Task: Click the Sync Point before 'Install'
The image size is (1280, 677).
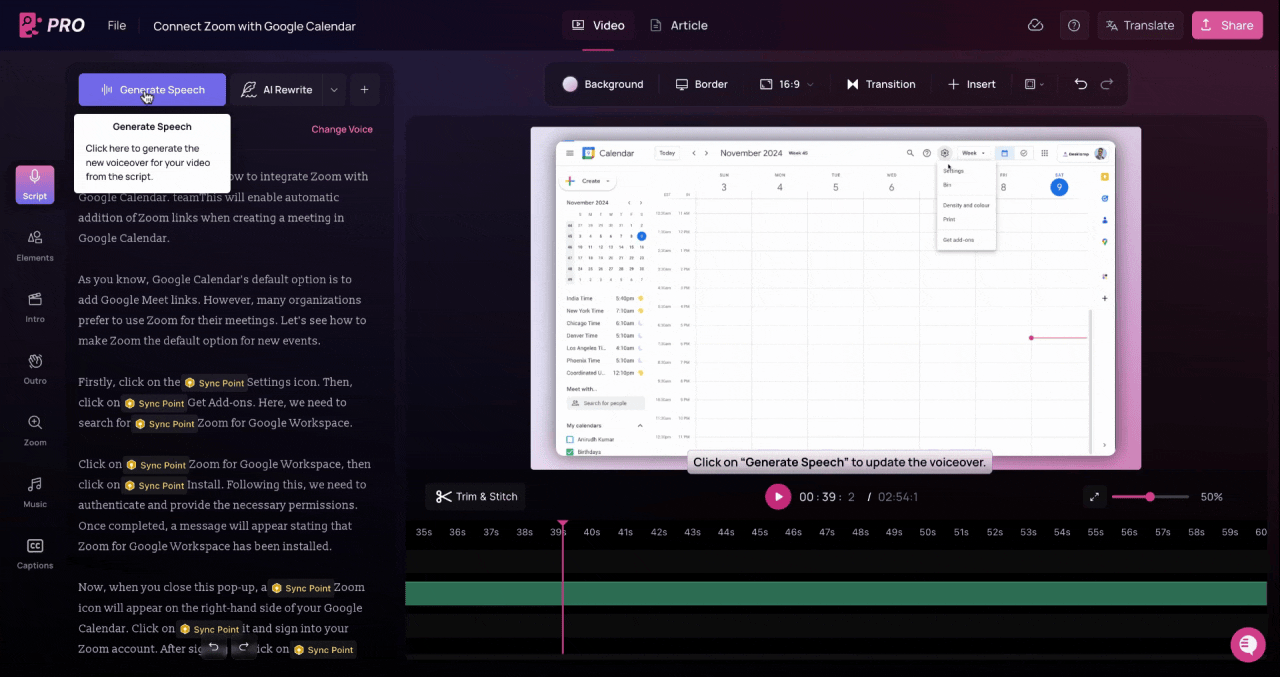Action: pyautogui.click(x=154, y=485)
